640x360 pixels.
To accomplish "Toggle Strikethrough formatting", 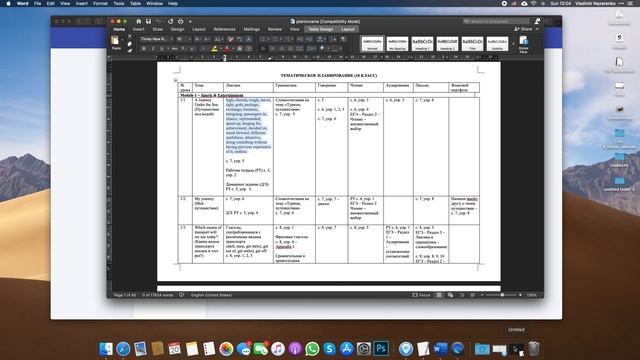I will click(174, 49).
